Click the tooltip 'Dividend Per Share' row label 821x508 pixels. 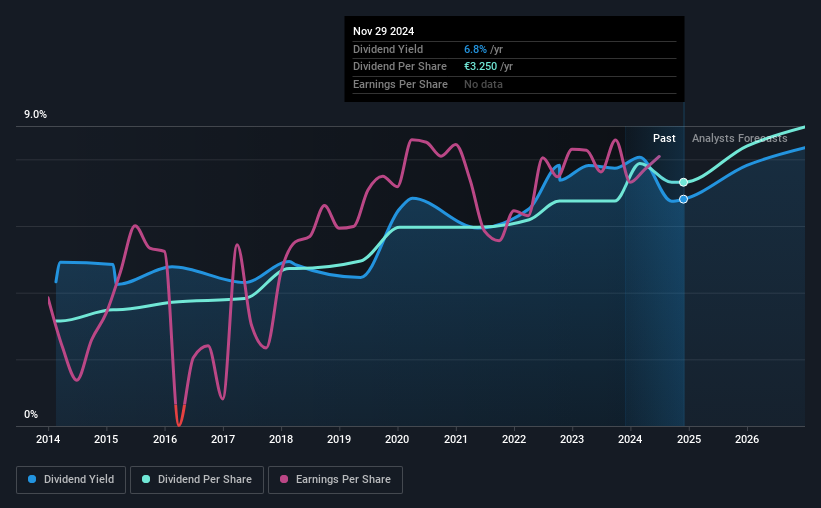(x=400, y=67)
